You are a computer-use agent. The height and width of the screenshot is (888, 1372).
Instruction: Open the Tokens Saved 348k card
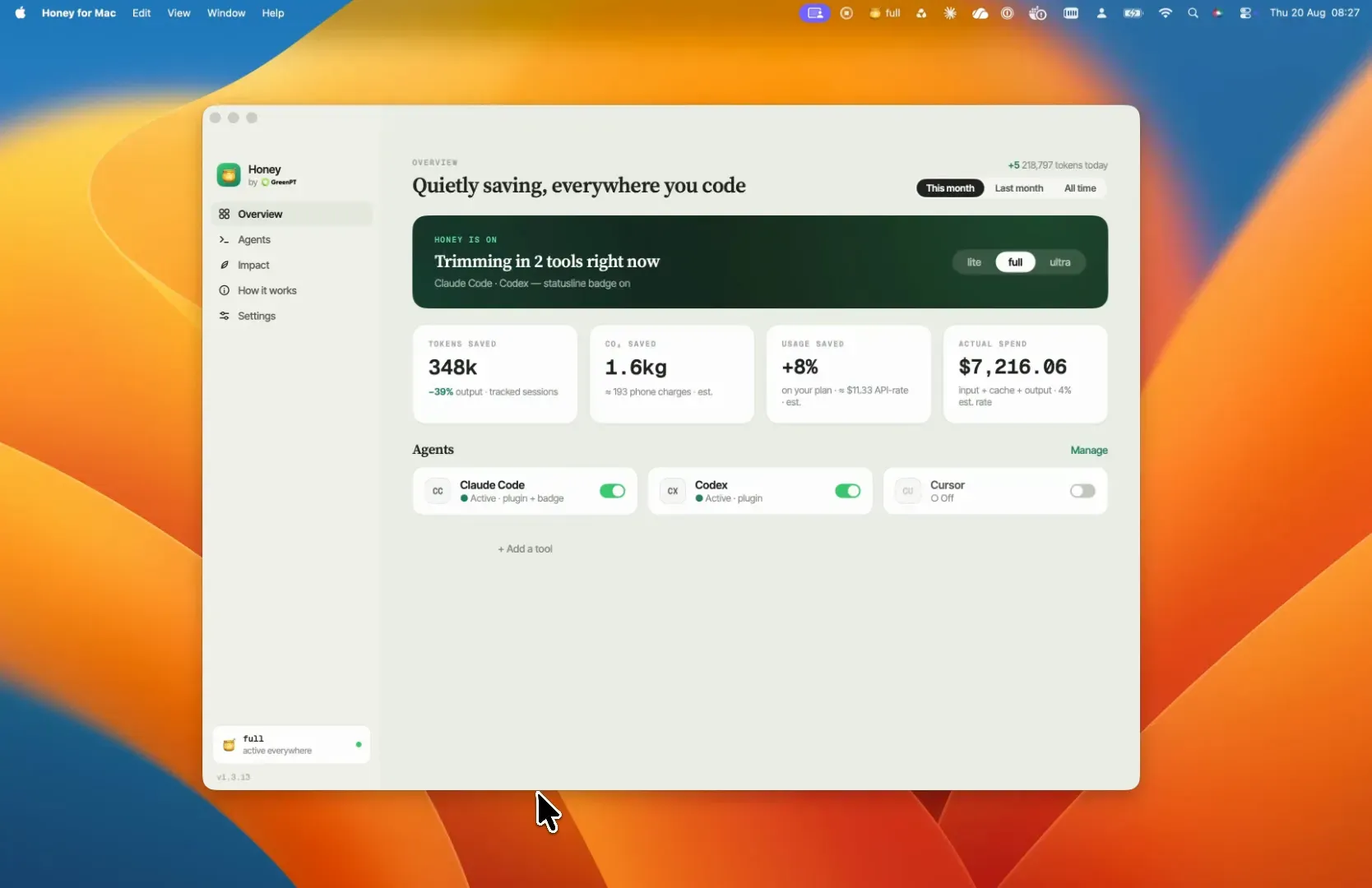[x=495, y=374]
